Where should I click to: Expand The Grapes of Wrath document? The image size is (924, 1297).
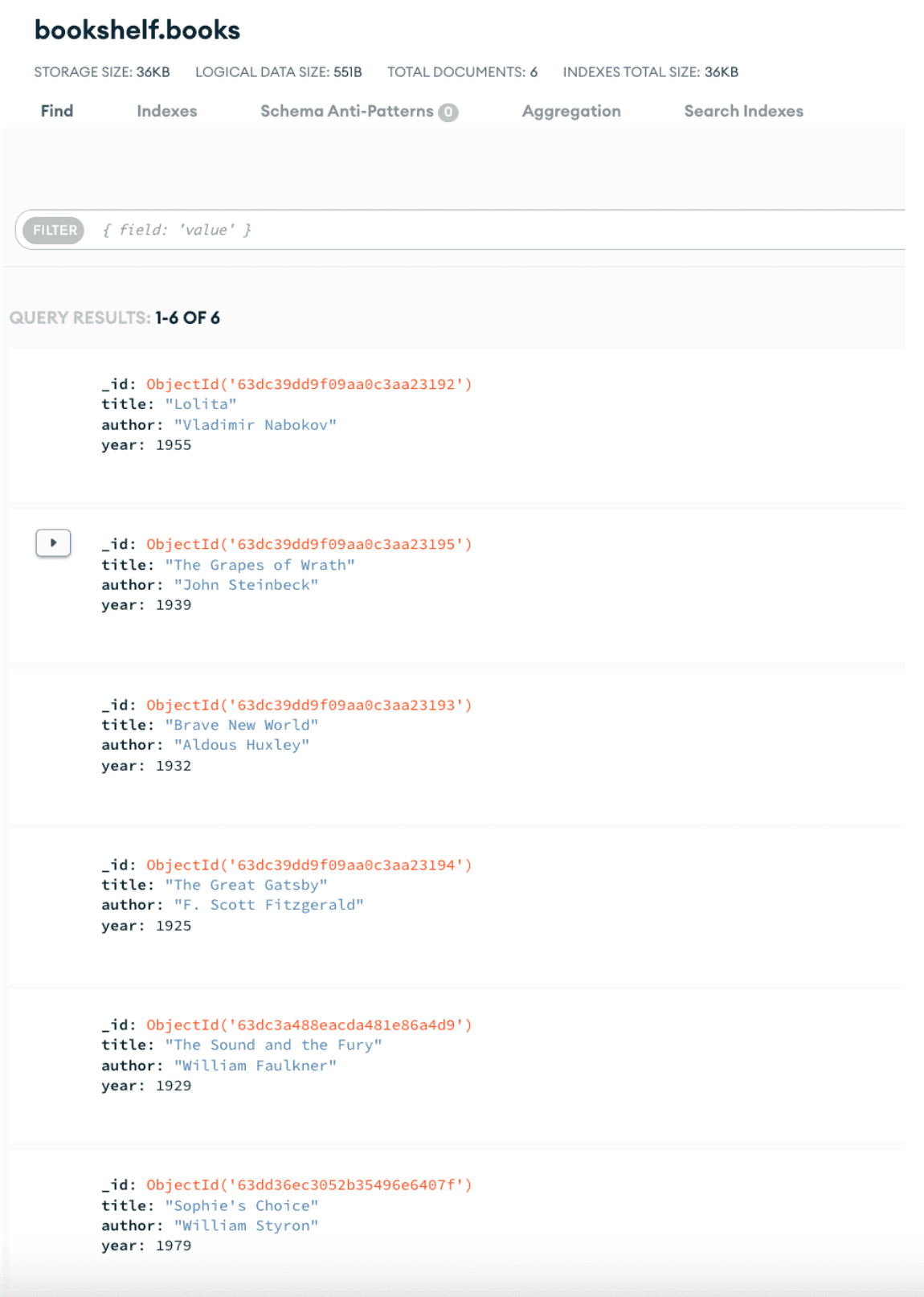tap(53, 543)
